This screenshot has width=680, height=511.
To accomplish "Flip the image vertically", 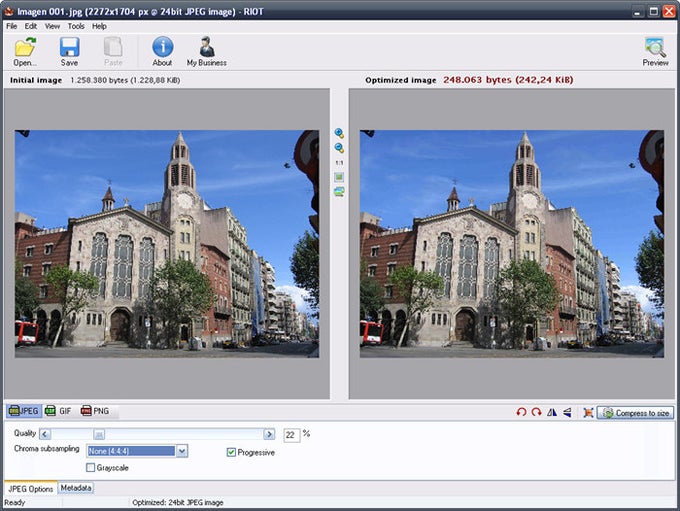I will pos(567,412).
